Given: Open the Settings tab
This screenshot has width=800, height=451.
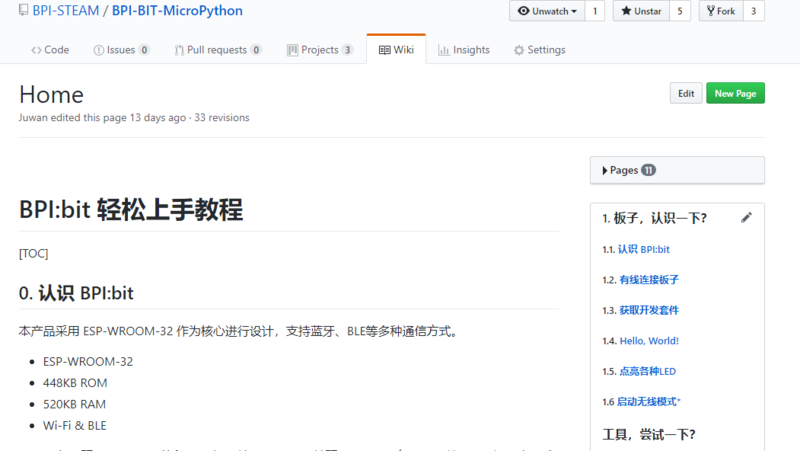Looking at the screenshot, I should click(x=540, y=49).
